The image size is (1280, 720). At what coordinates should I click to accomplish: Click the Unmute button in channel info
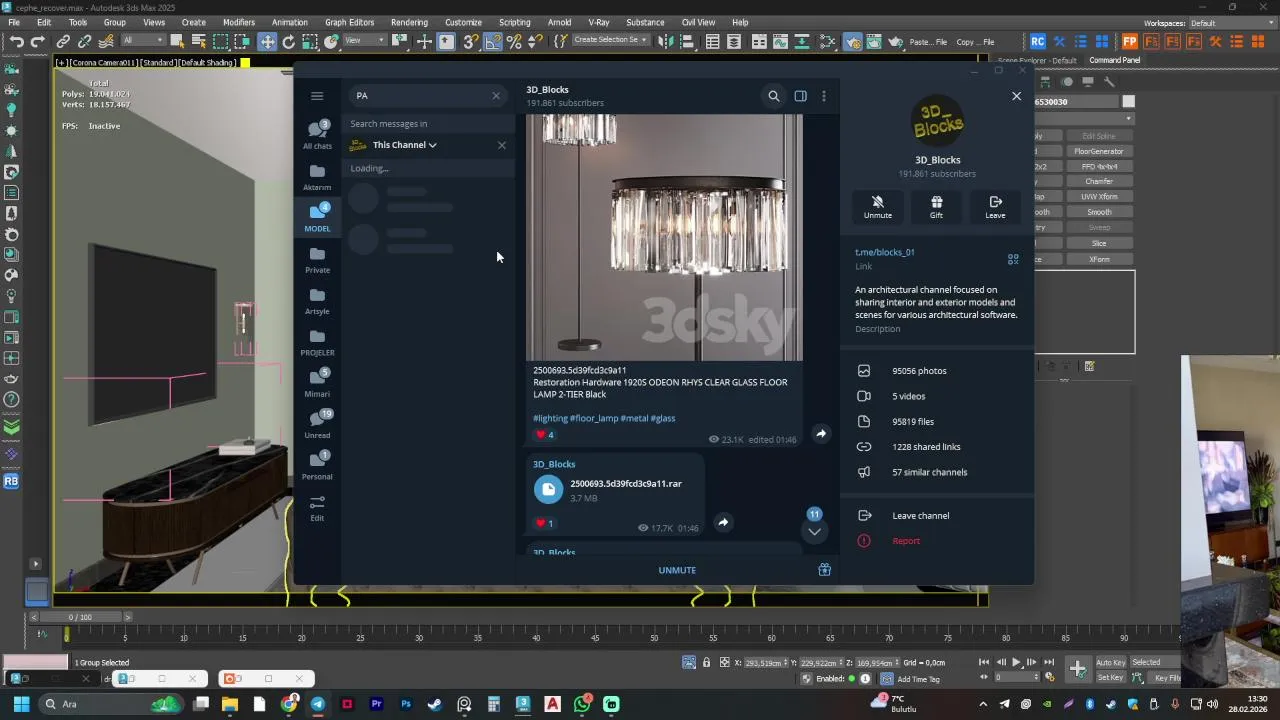(x=878, y=207)
